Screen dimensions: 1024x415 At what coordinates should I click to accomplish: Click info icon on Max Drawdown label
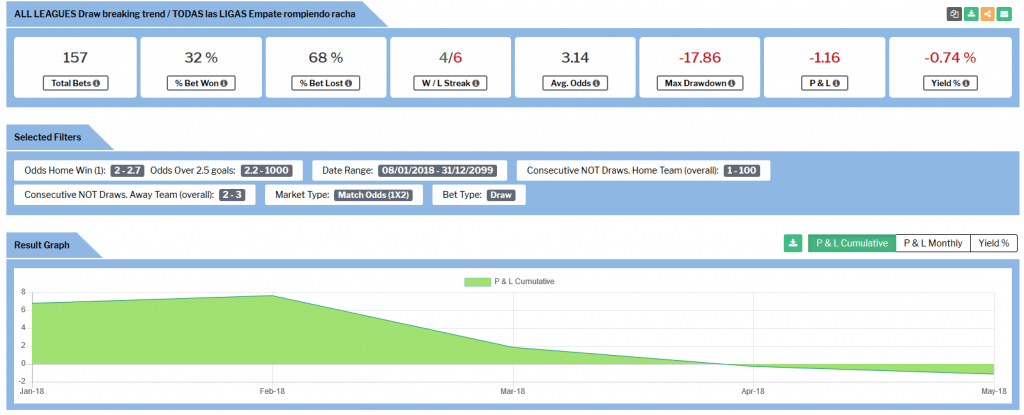pos(731,83)
